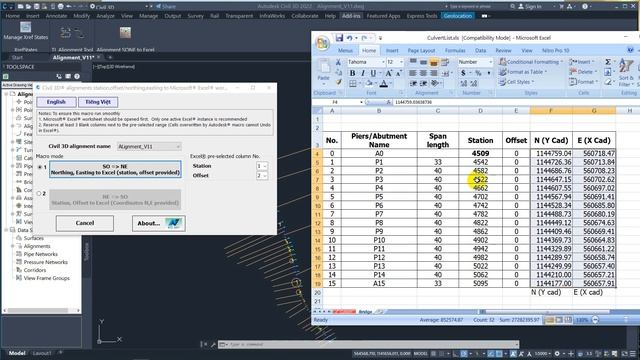The image size is (640, 360).
Task: Select the Corridors tree item
Action: click(x=35, y=270)
